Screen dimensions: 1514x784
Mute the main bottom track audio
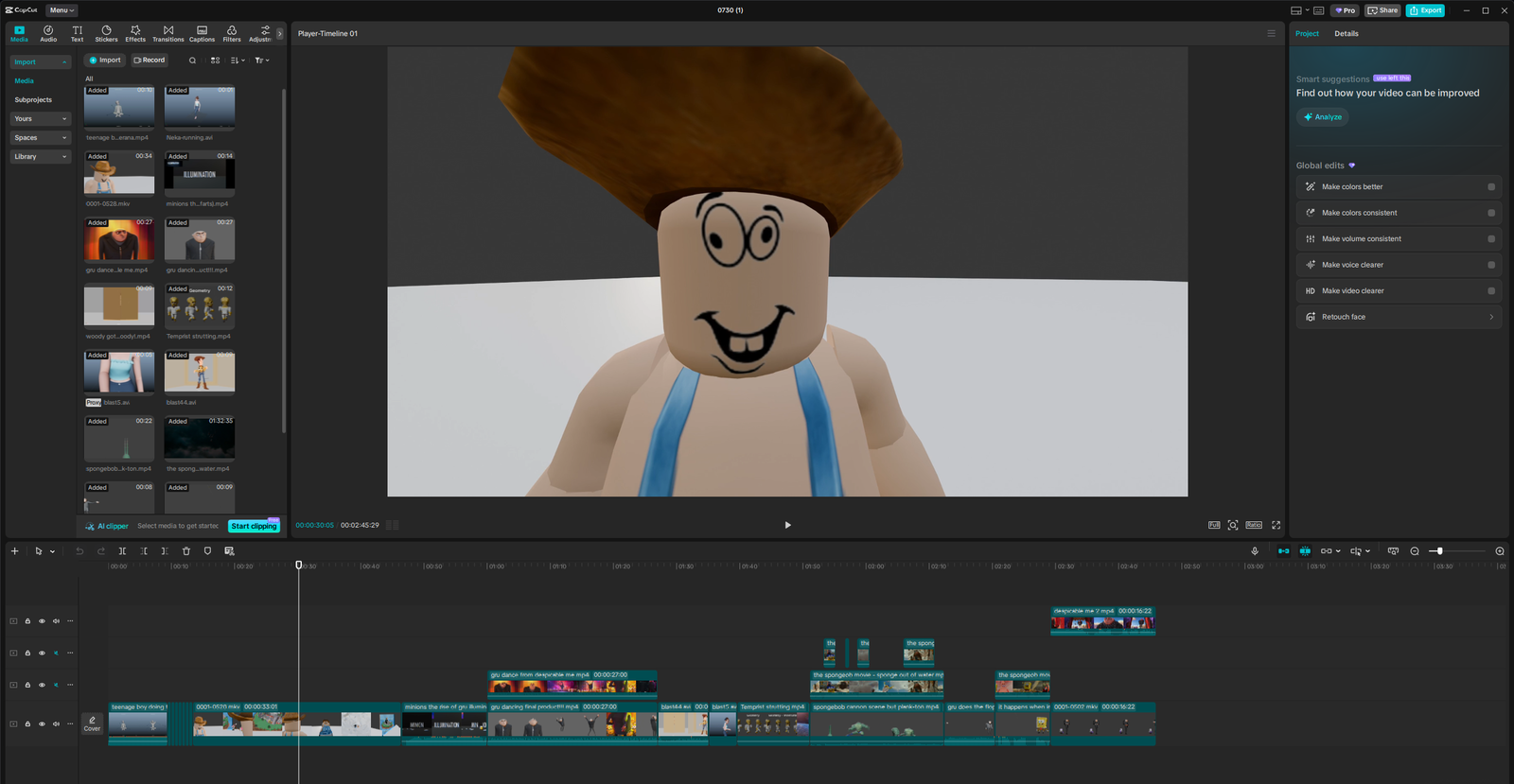(x=56, y=724)
